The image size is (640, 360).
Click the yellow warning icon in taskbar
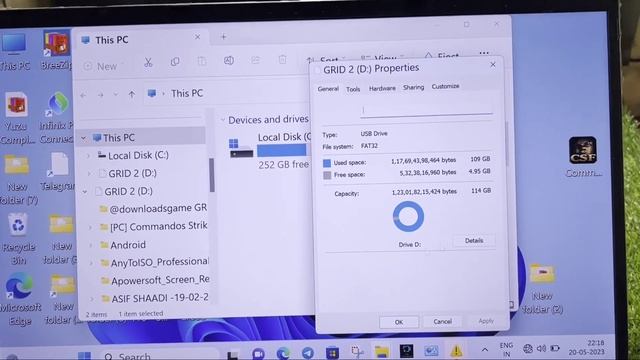click(456, 350)
